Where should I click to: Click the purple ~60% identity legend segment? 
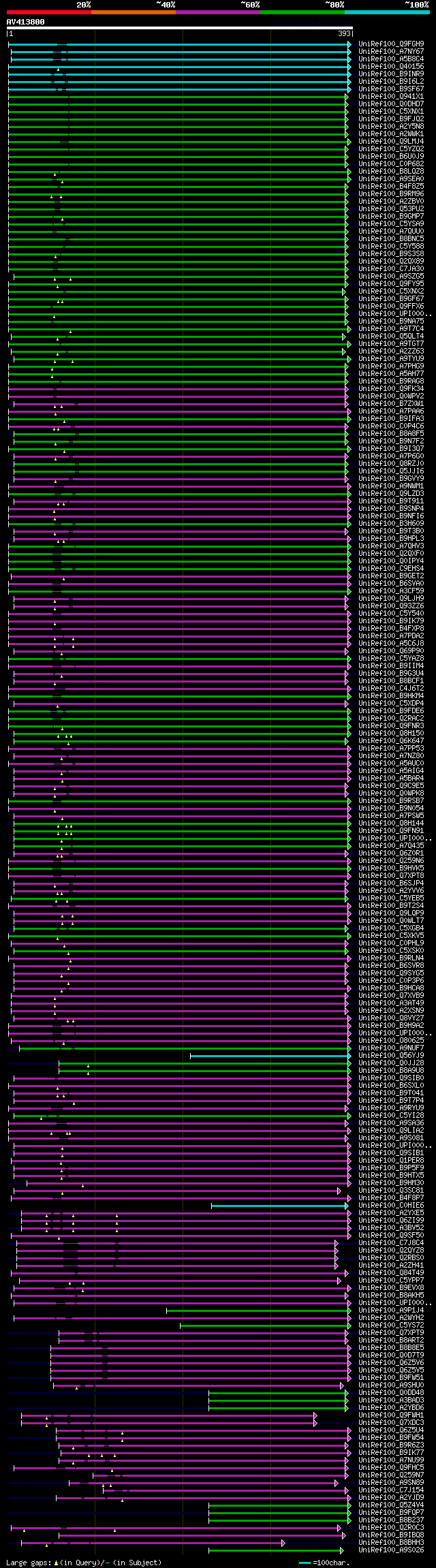click(x=218, y=12)
